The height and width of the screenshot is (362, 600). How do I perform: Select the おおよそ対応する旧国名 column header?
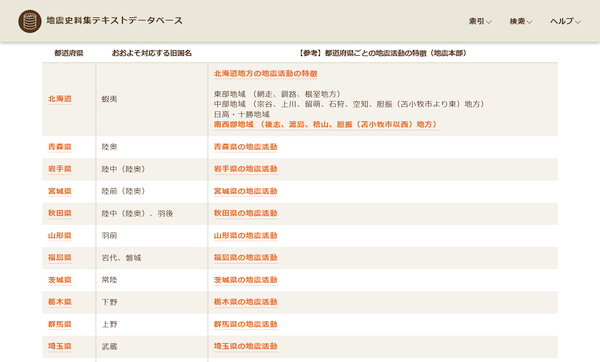[x=152, y=53]
